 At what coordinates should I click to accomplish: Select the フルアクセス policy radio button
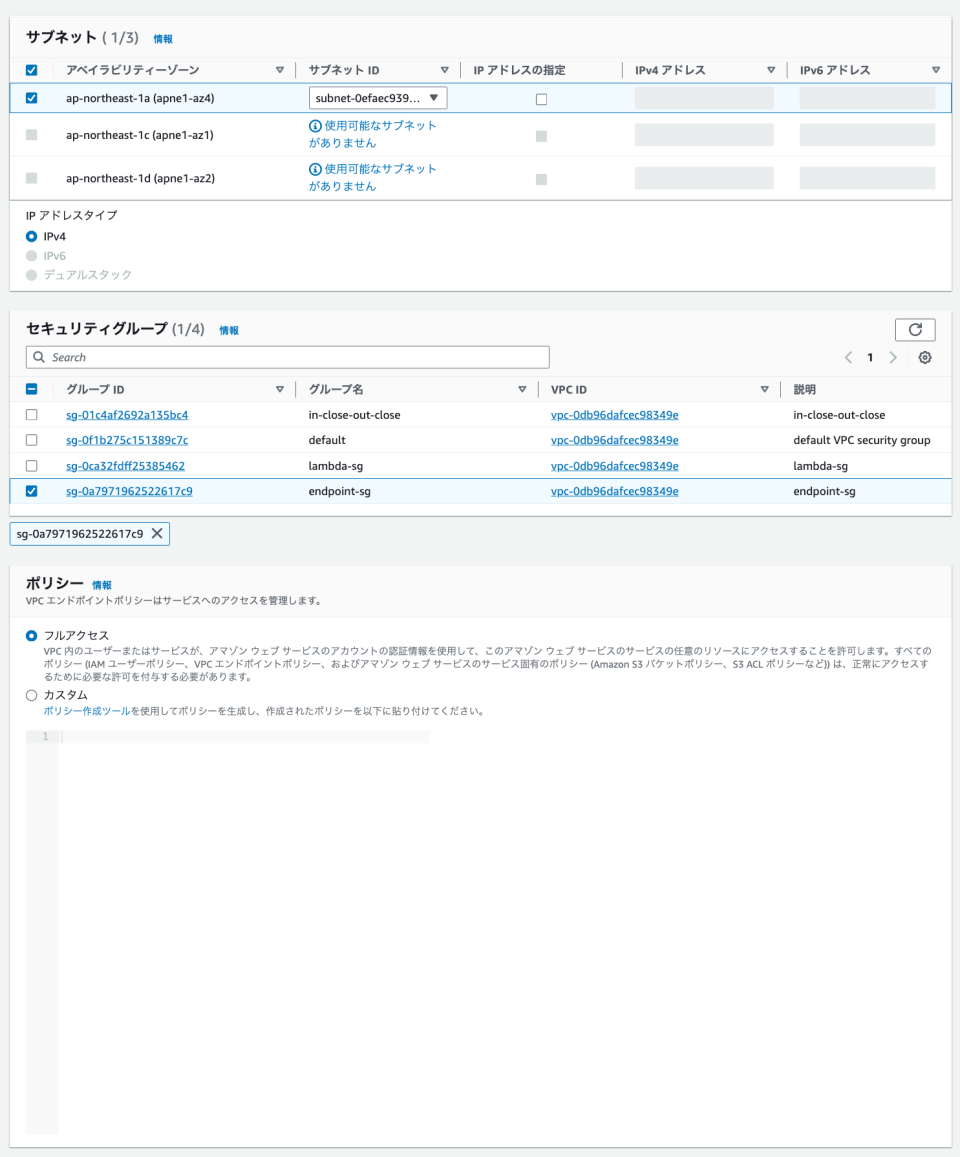[x=32, y=636]
